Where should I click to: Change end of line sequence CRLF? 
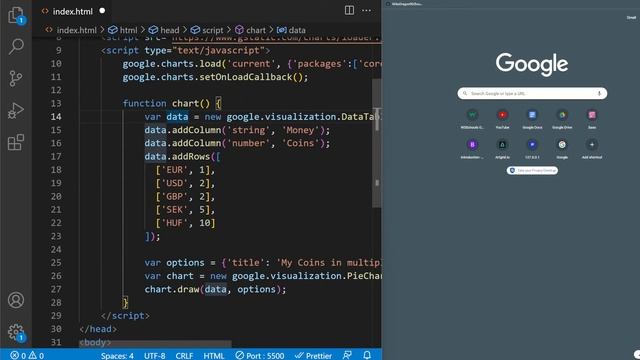(184, 356)
